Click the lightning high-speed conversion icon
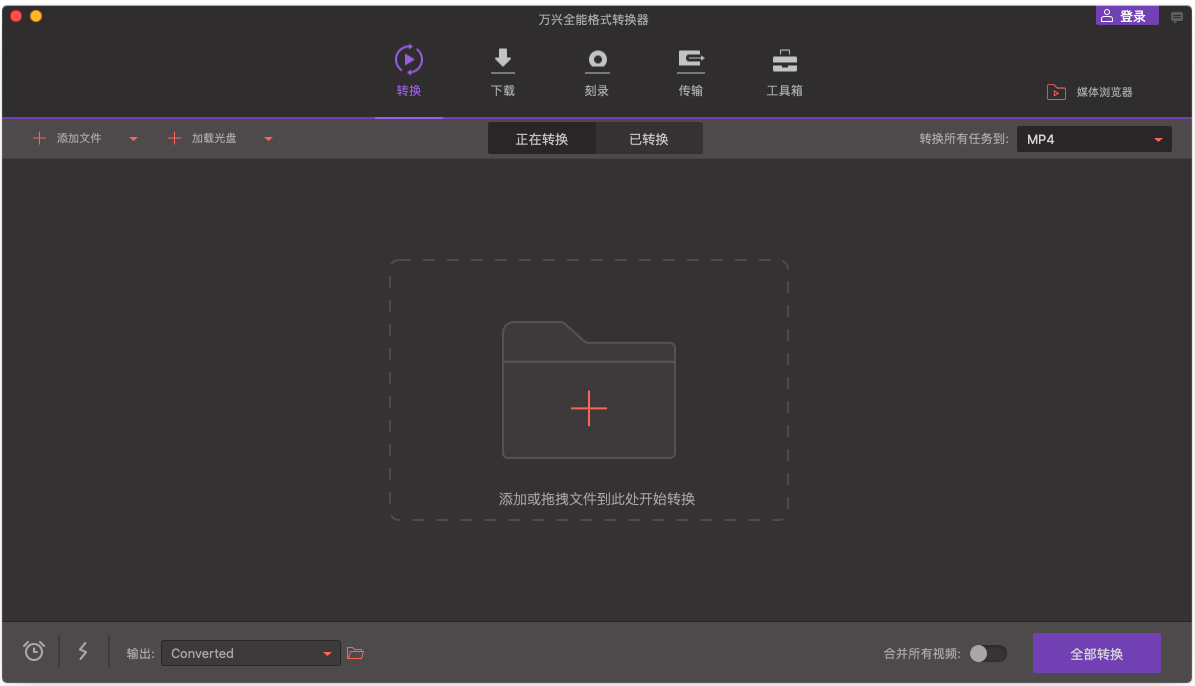The width and height of the screenshot is (1195, 686). (x=83, y=651)
